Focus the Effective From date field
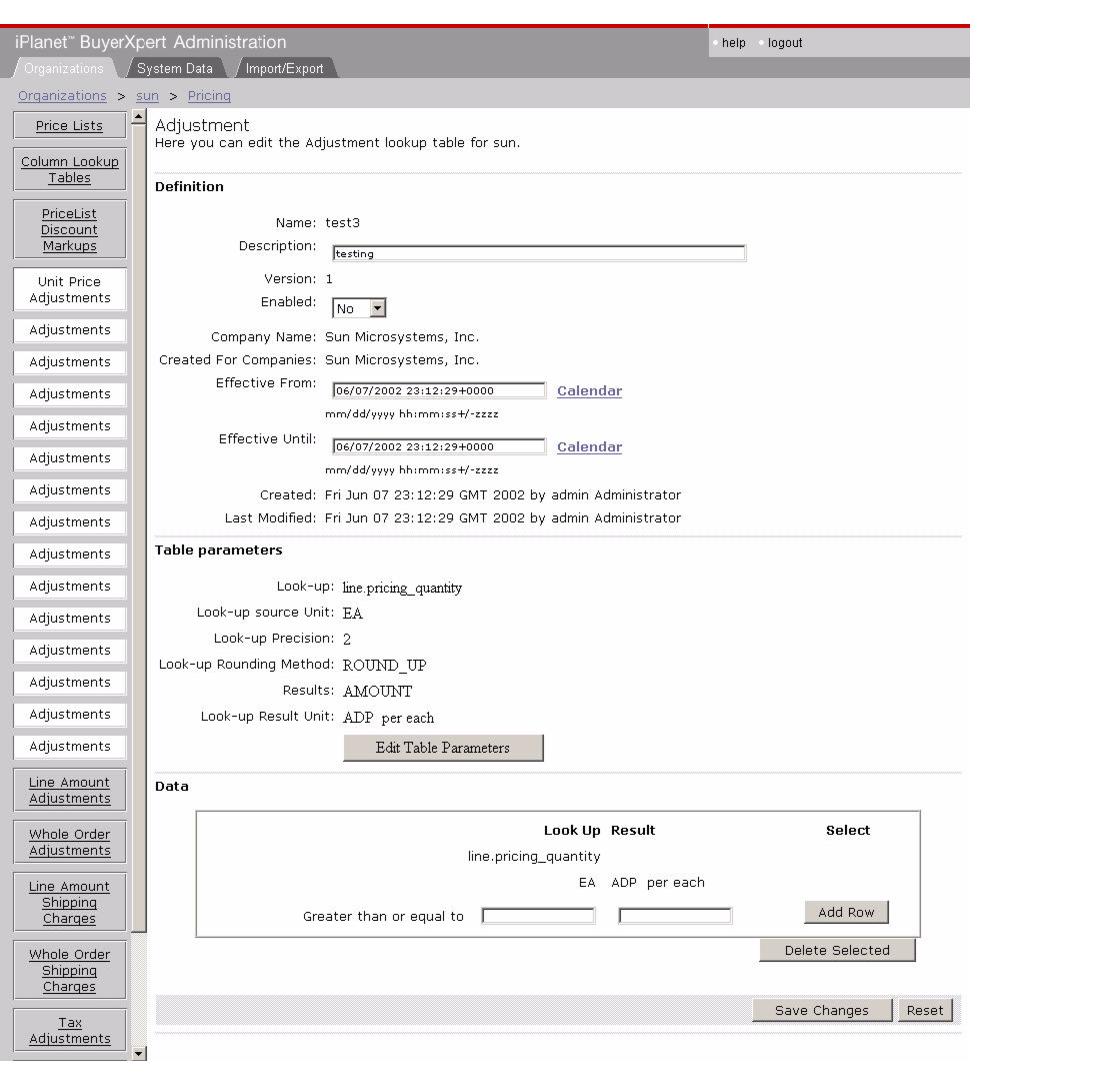The height and width of the screenshot is (1089, 1111). tap(439, 390)
